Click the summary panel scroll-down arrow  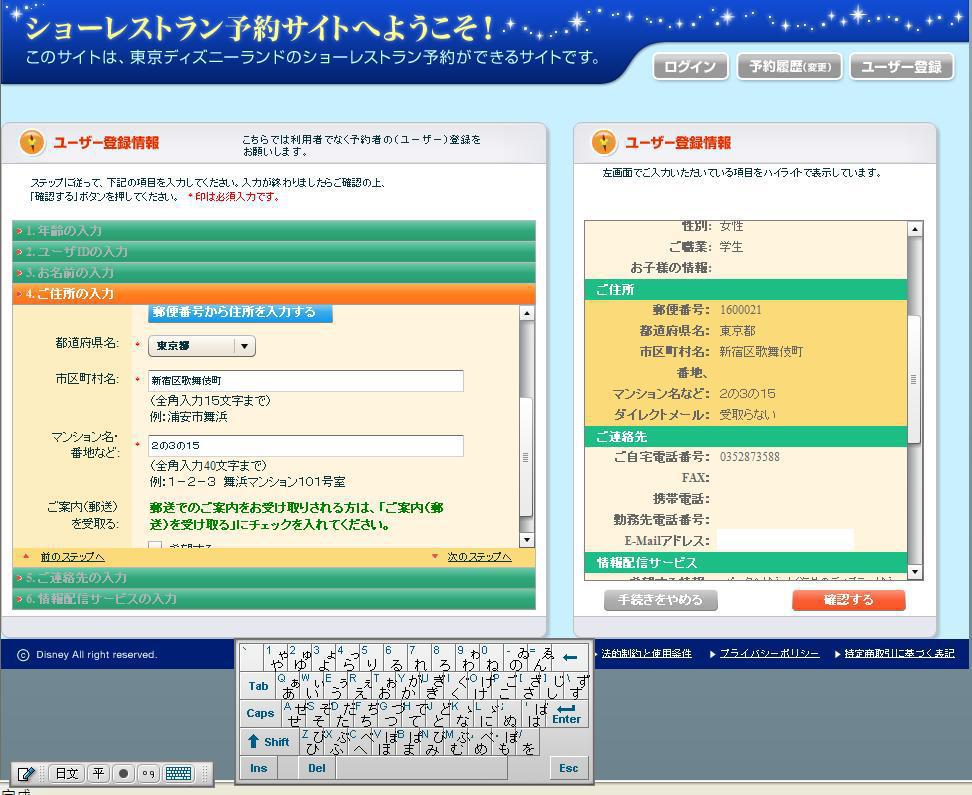(914, 572)
